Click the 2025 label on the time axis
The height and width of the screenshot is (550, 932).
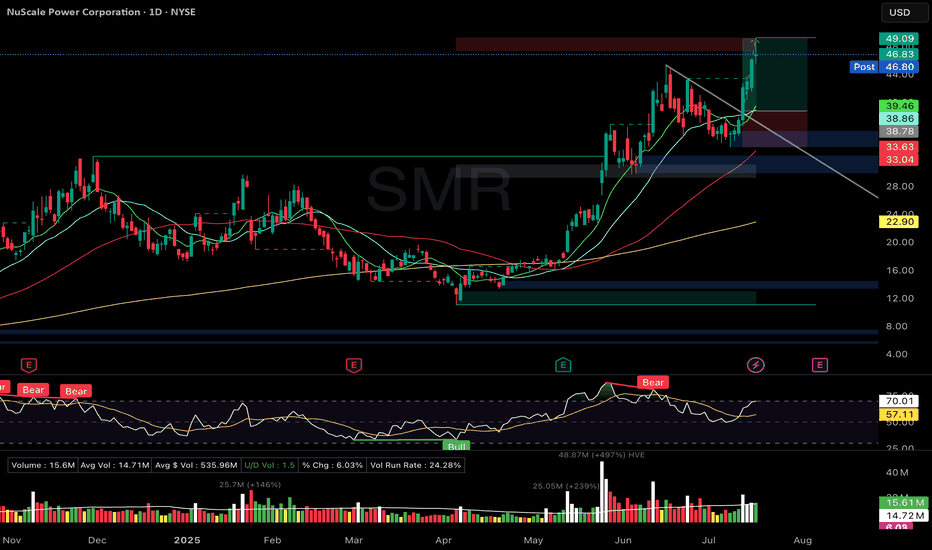pyautogui.click(x=187, y=540)
